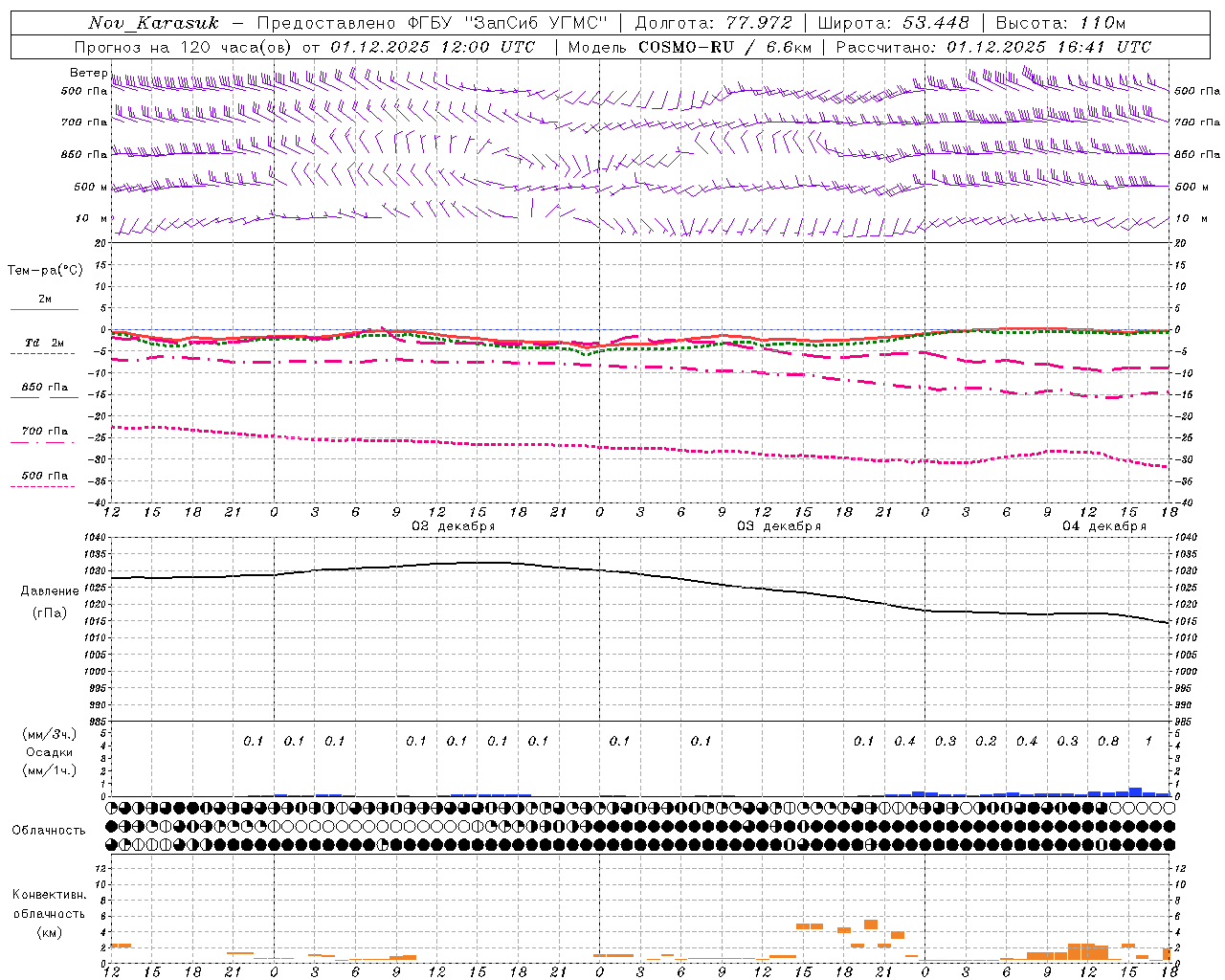This screenshot has height=980, width=1225.
Task: Click the '03 декабря' date label
Action: 779,526
